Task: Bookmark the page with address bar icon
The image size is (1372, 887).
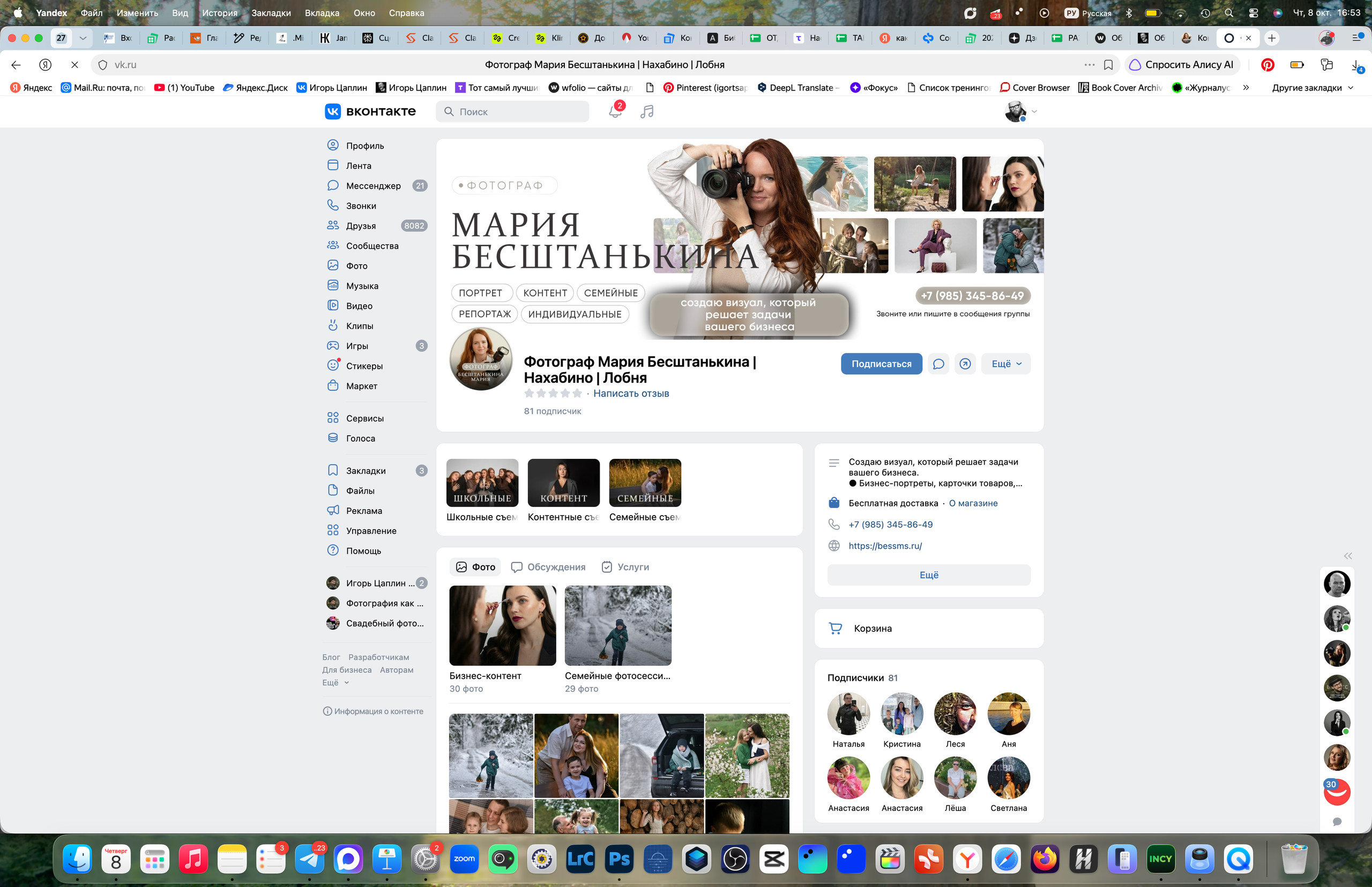Action: tap(1108, 64)
